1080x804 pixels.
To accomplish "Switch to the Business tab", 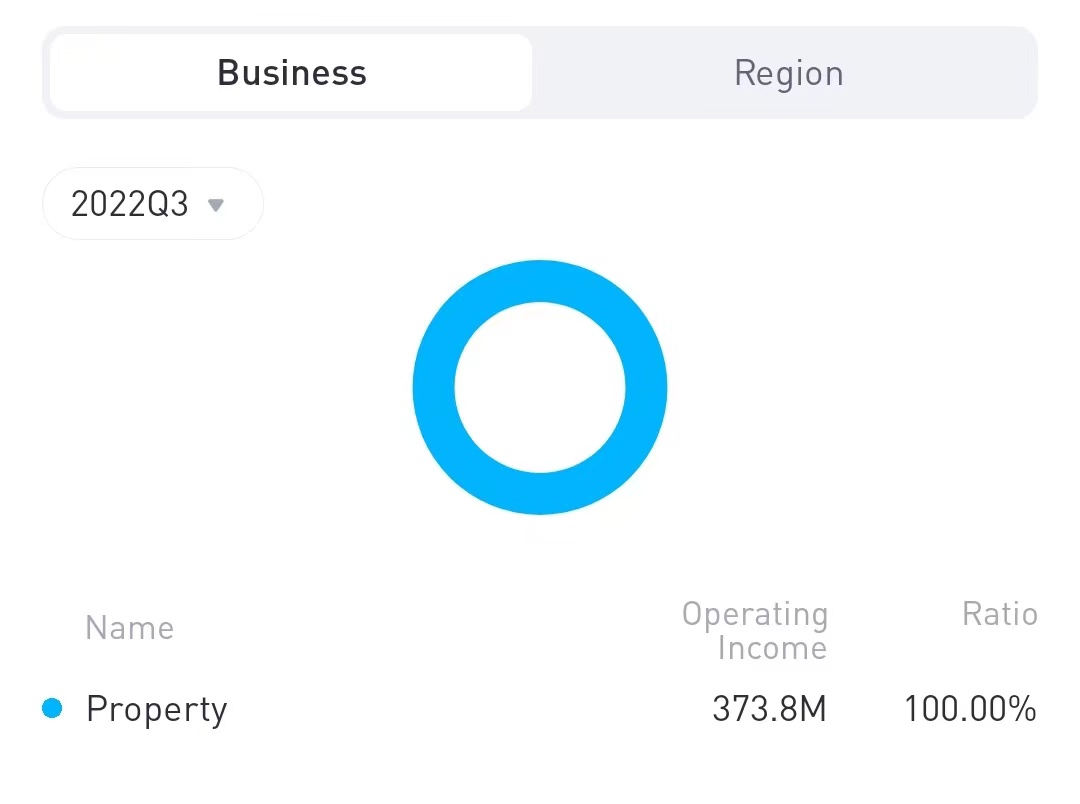I will (291, 73).
